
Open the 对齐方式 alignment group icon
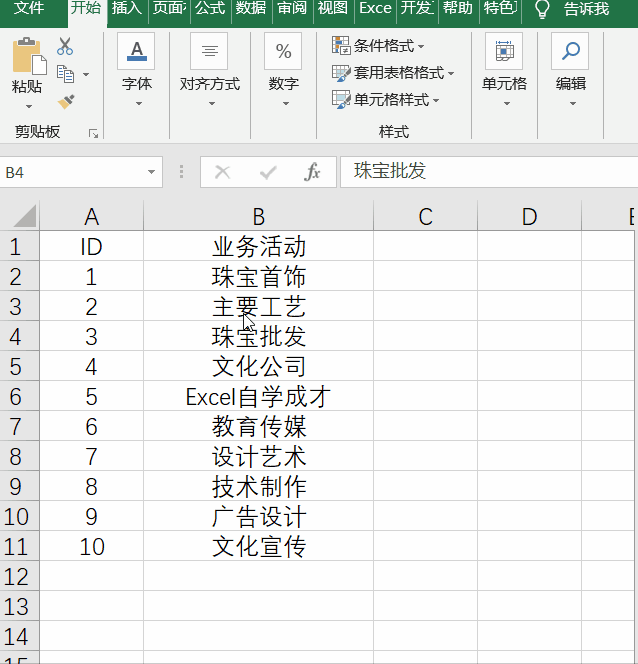coord(209,51)
